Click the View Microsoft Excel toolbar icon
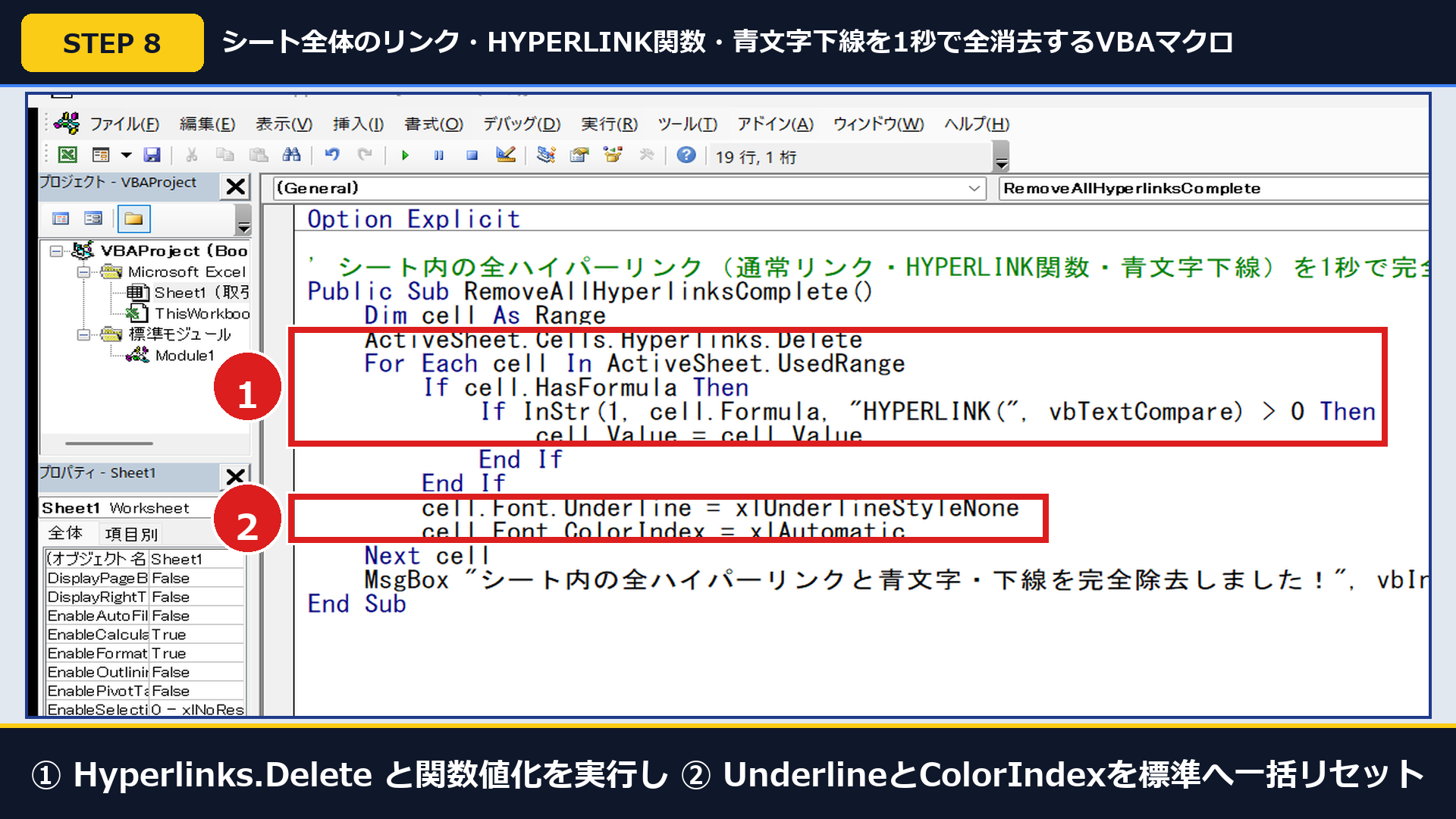 67,155
